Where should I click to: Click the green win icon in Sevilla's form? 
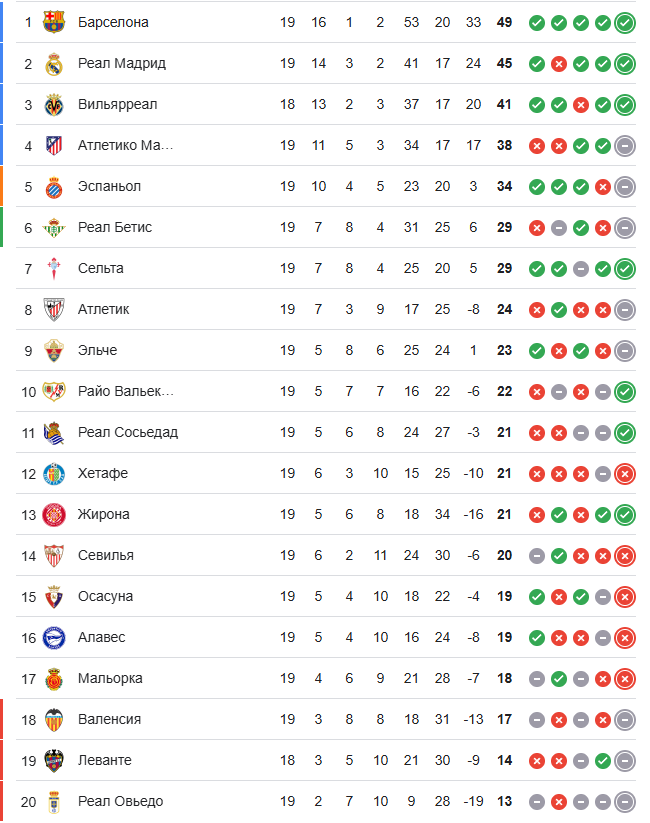coord(559,555)
